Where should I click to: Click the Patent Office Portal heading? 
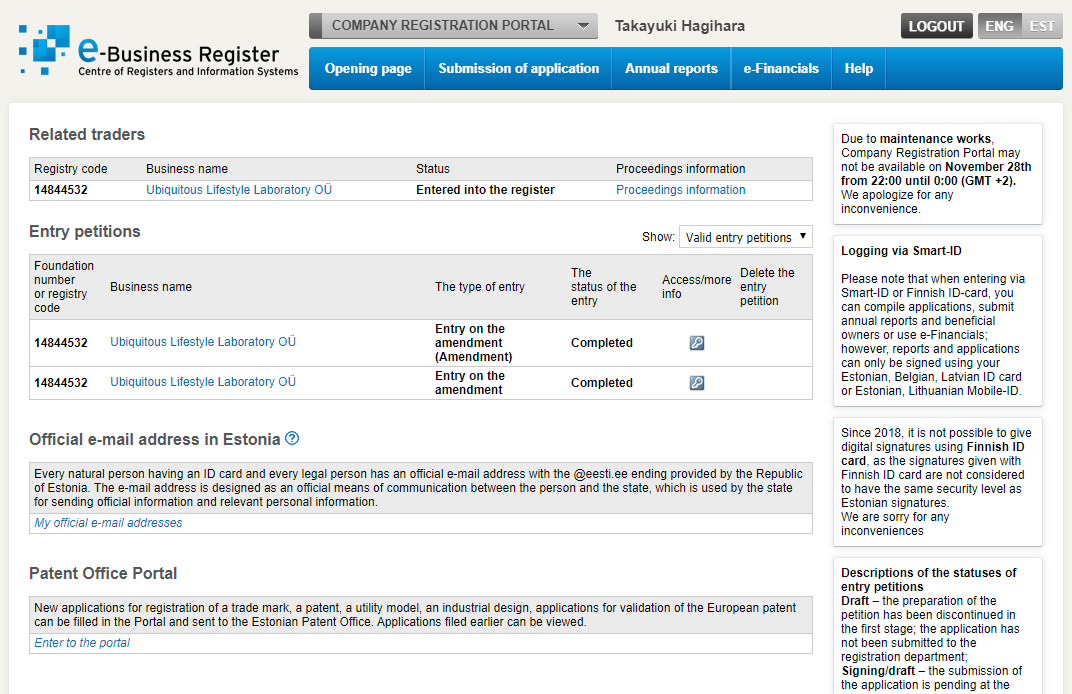[103, 573]
